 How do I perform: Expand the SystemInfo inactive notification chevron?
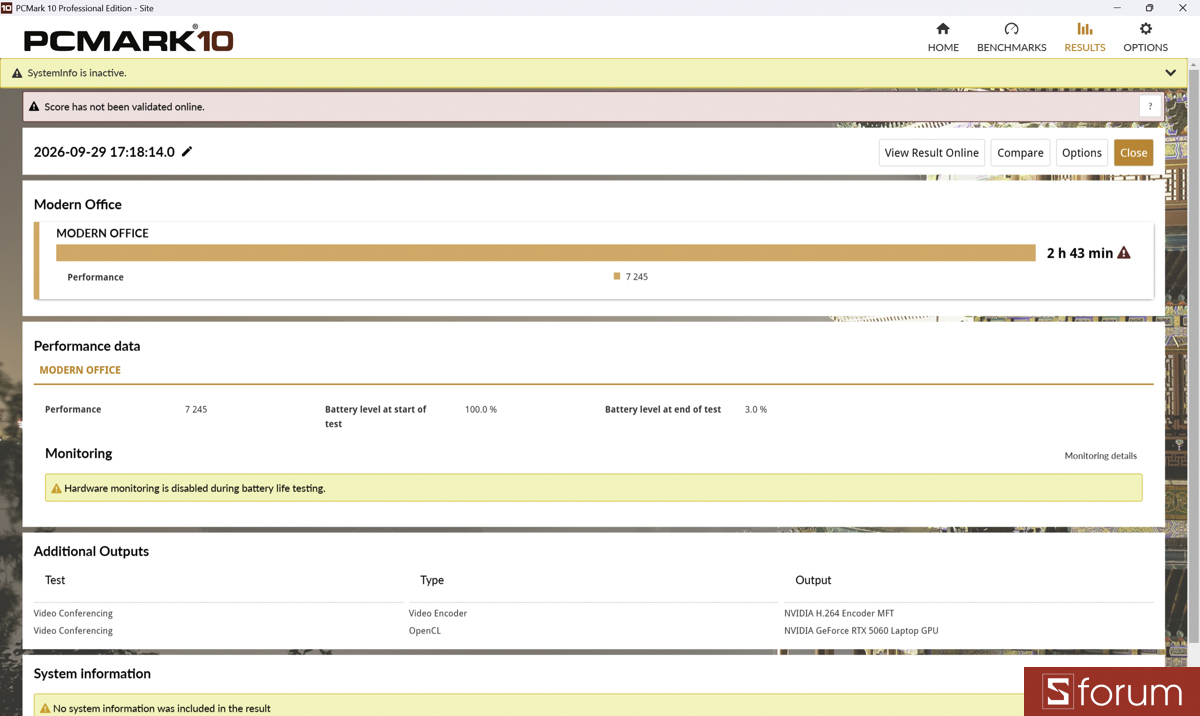pos(1171,73)
